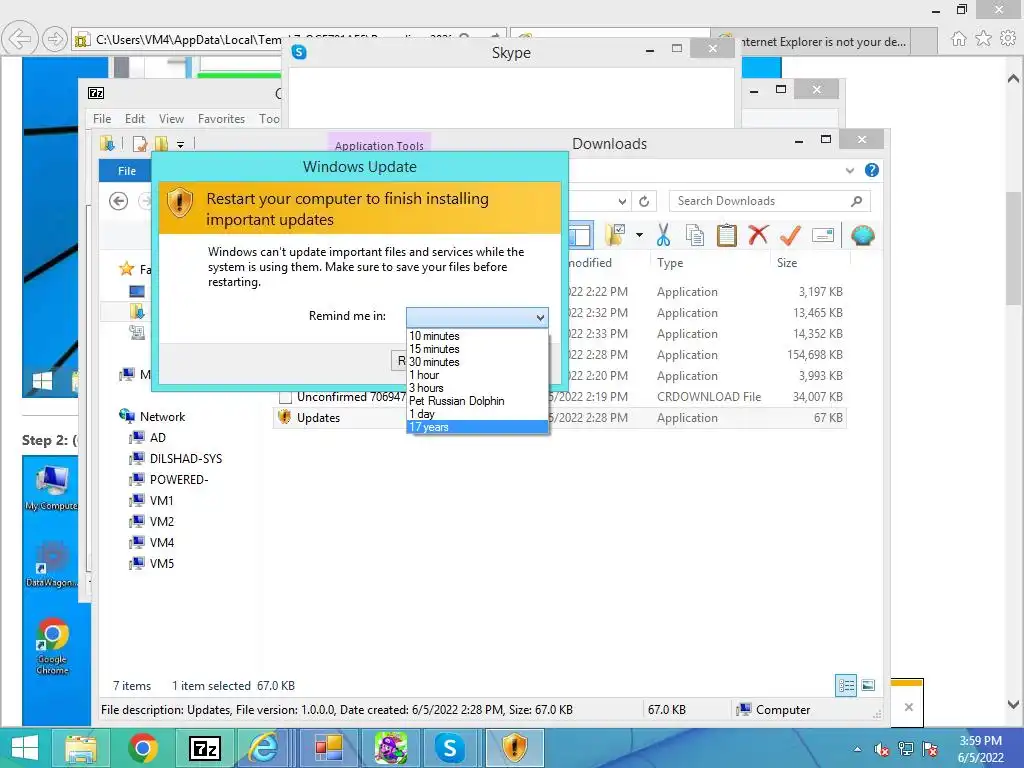
Task: Switch to details view icon
Action: coord(846,685)
